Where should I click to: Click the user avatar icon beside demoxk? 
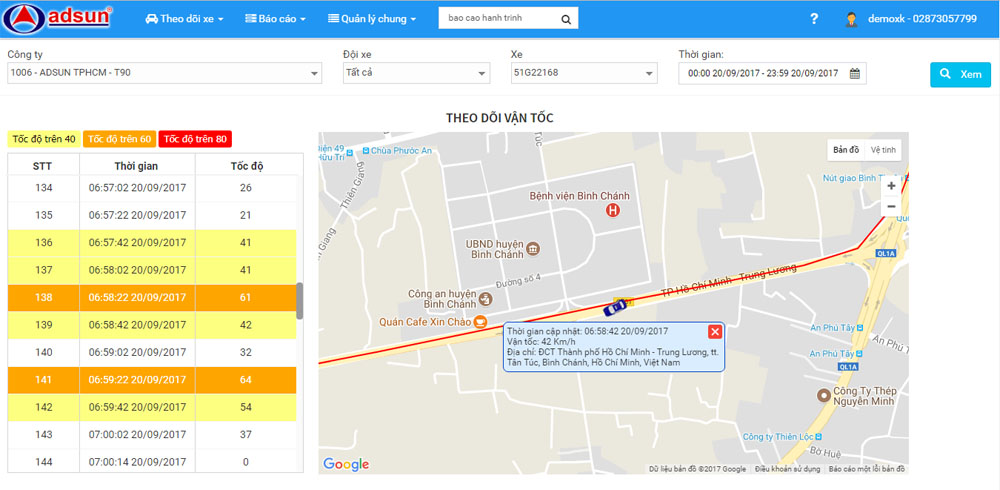[x=851, y=19]
